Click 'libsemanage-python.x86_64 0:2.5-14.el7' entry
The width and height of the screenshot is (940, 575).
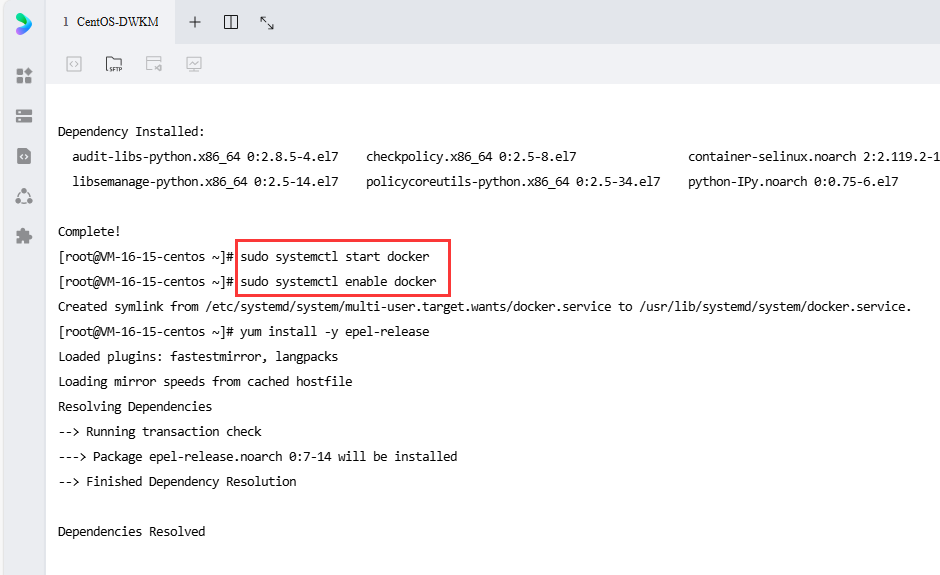[x=206, y=182]
